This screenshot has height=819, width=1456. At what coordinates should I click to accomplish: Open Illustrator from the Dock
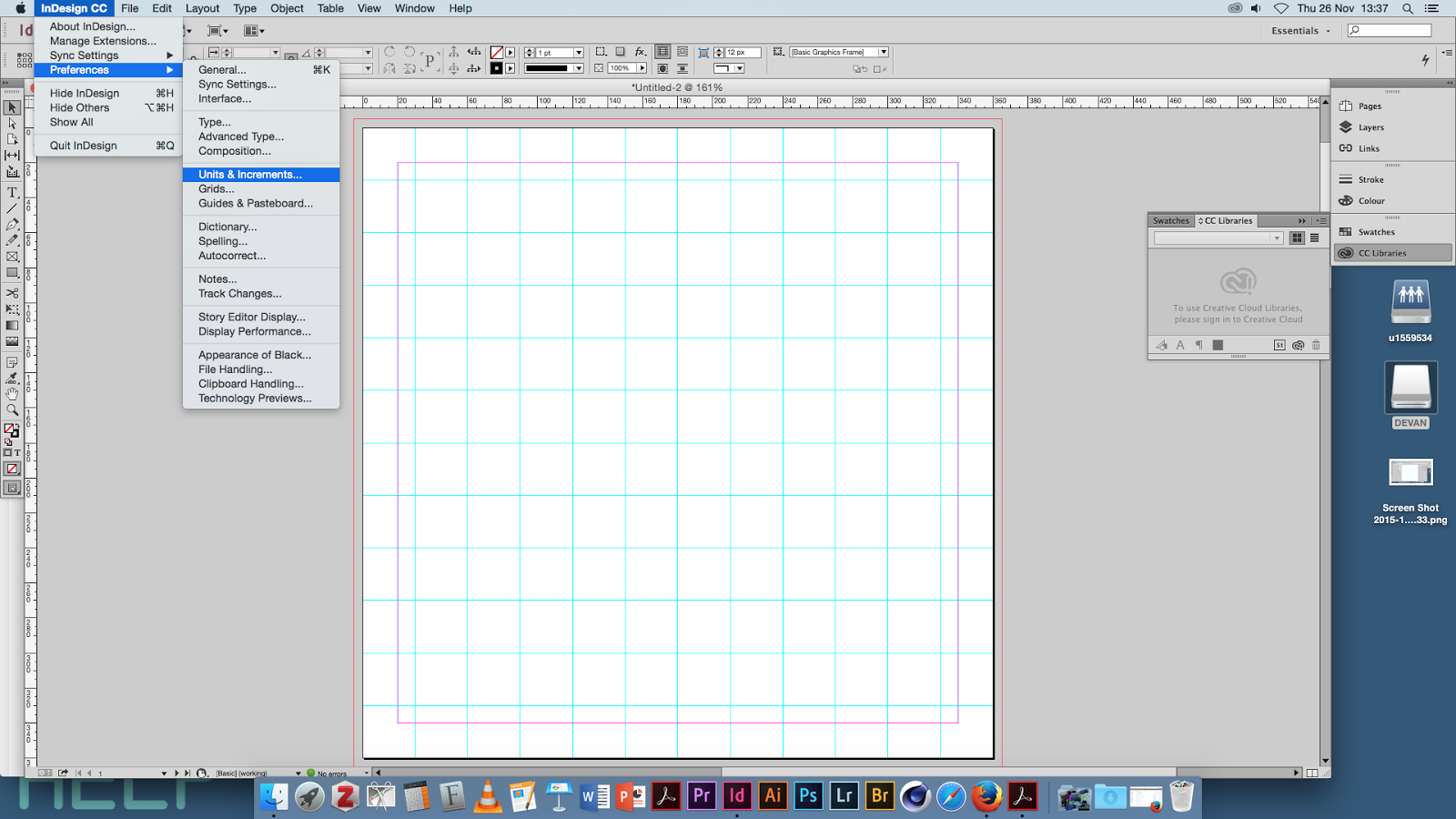(x=773, y=795)
